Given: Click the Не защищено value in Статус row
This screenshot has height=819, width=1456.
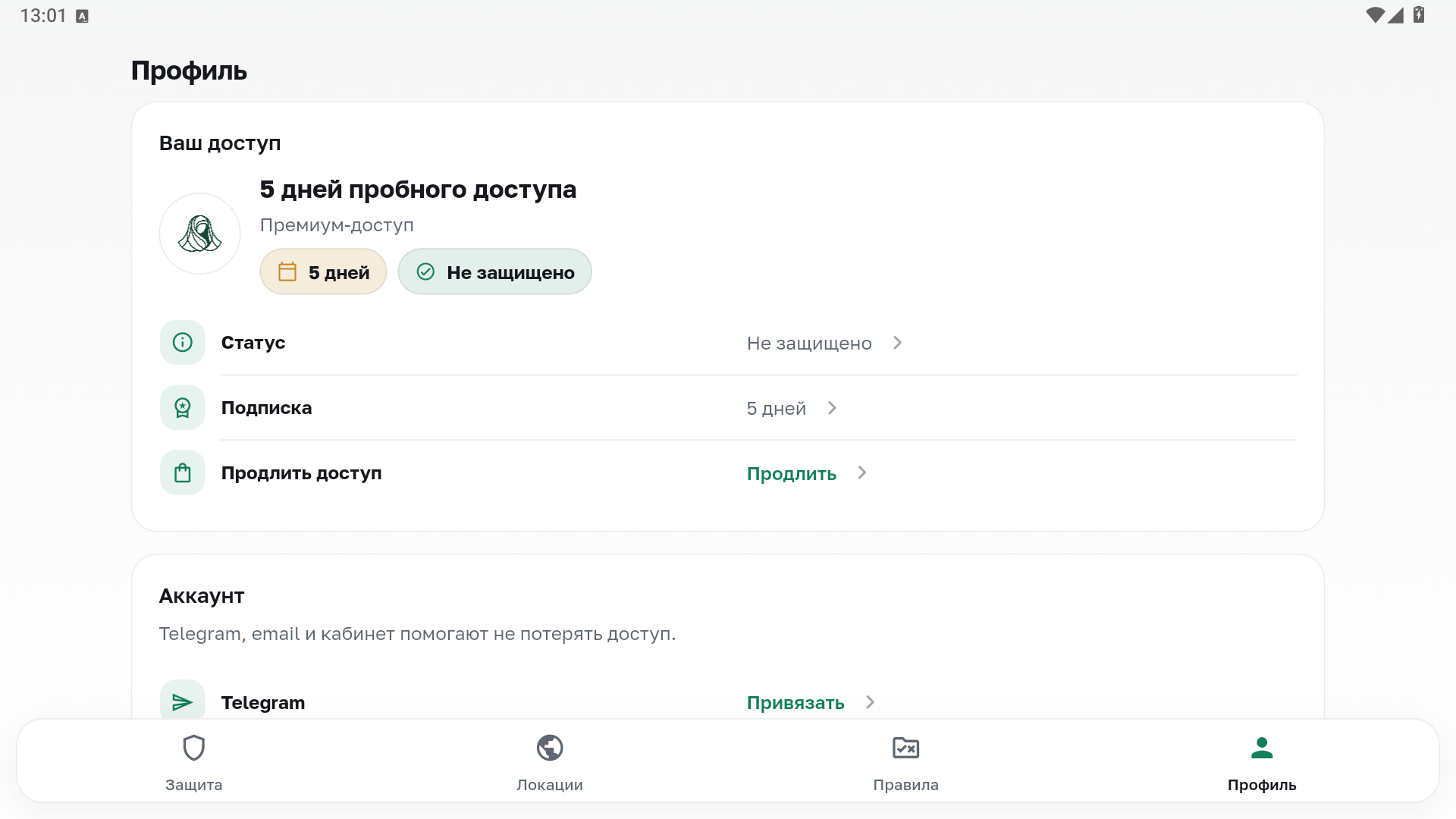Looking at the screenshot, I should tap(809, 344).
